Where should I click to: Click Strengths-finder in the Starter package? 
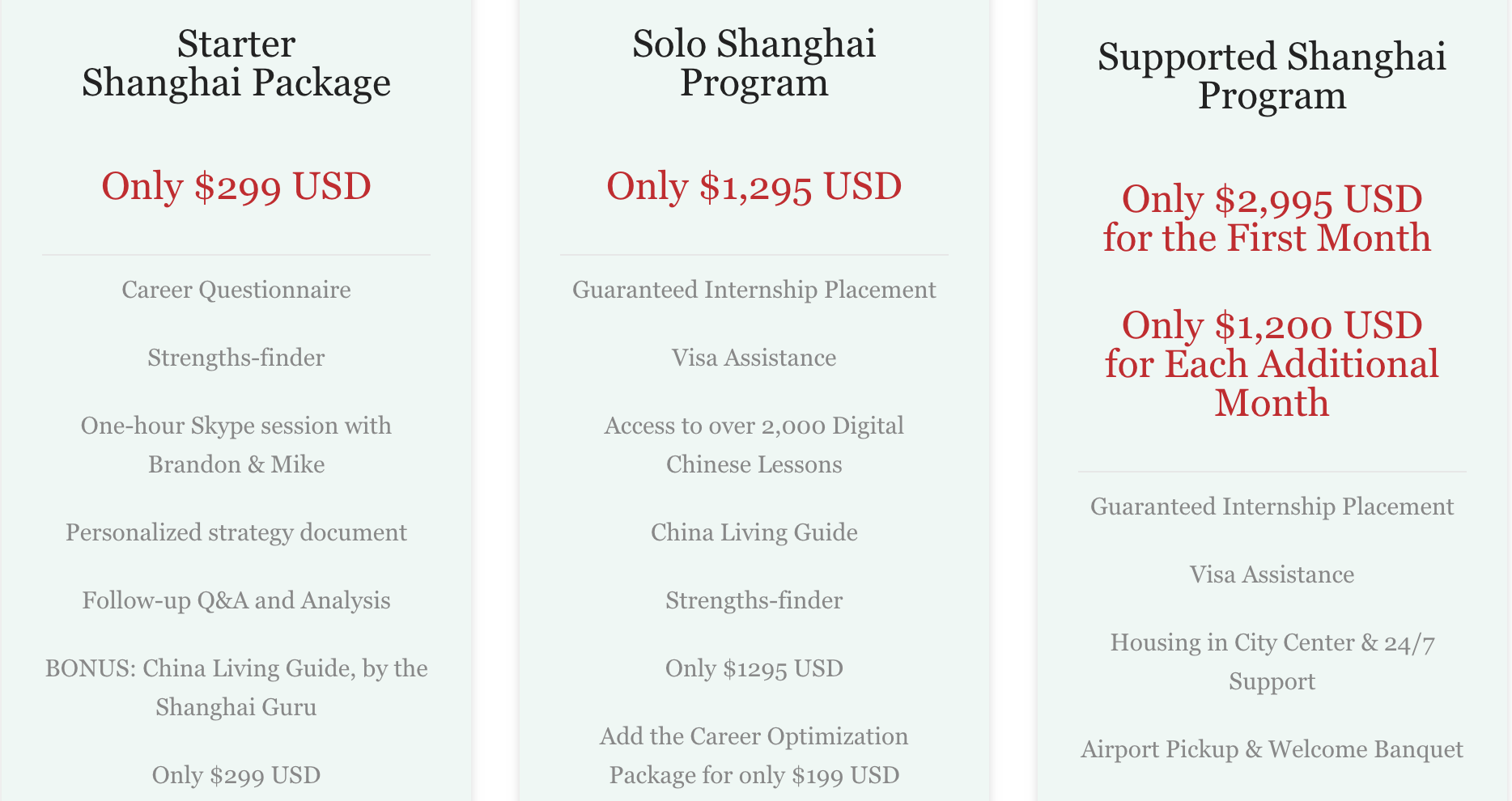pyautogui.click(x=236, y=358)
